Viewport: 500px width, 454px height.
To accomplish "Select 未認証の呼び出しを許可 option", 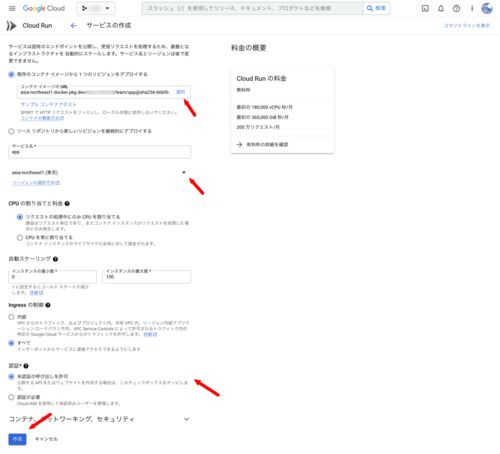I will [11, 376].
